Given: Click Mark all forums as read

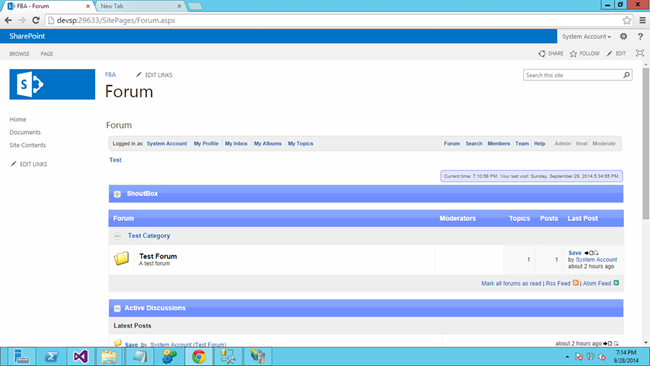Looking at the screenshot, I should point(511,284).
